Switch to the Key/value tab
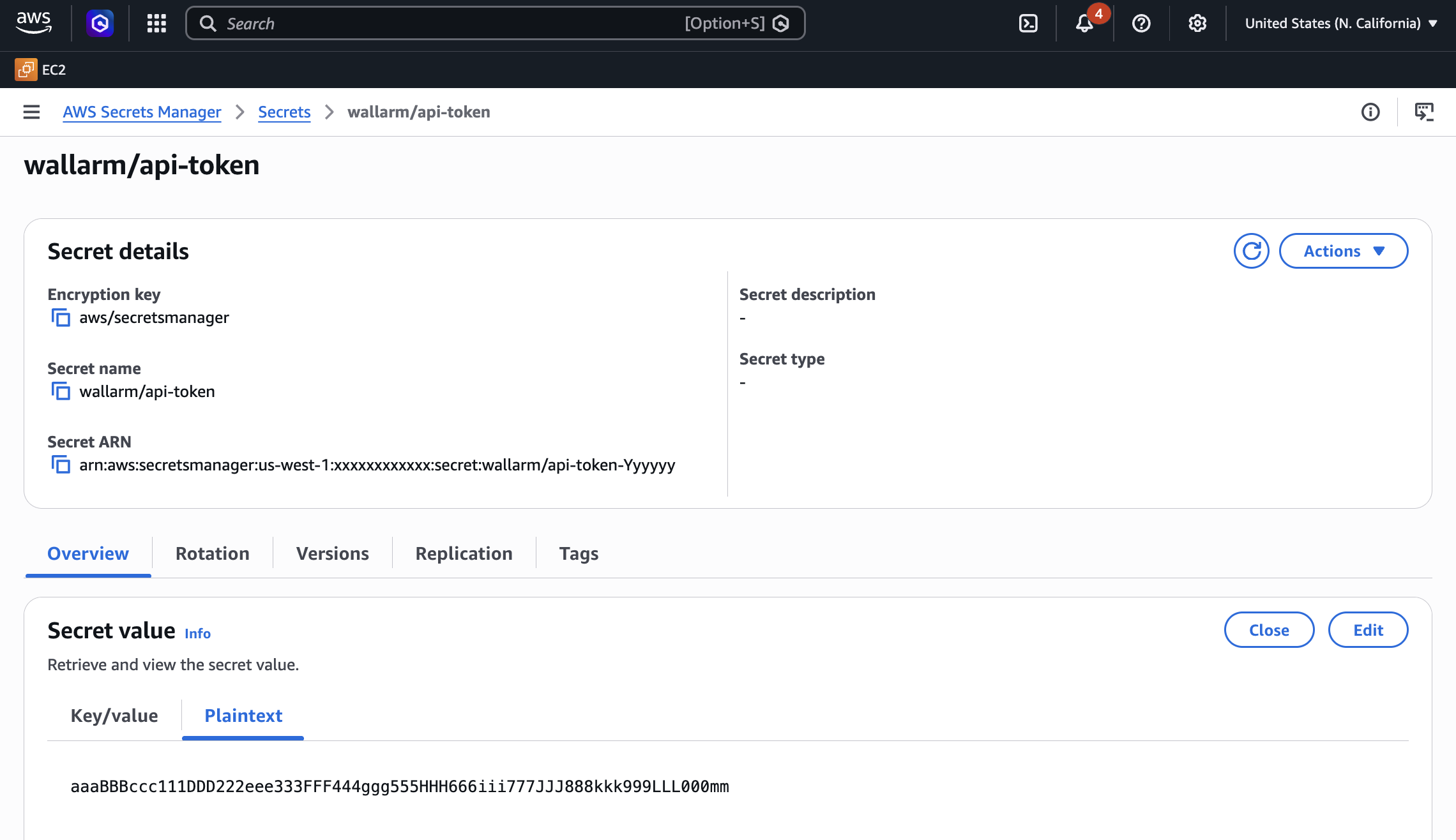The image size is (1456, 840). 114,716
